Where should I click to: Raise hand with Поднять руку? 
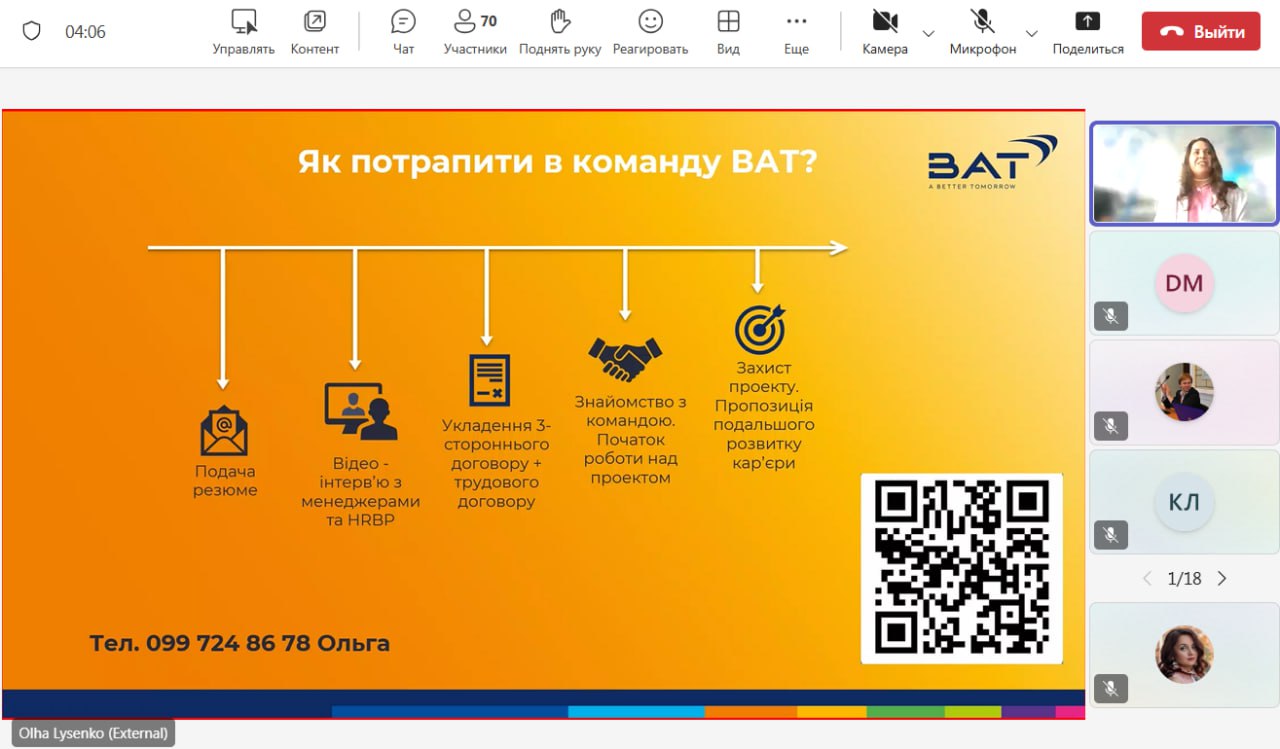pyautogui.click(x=560, y=32)
